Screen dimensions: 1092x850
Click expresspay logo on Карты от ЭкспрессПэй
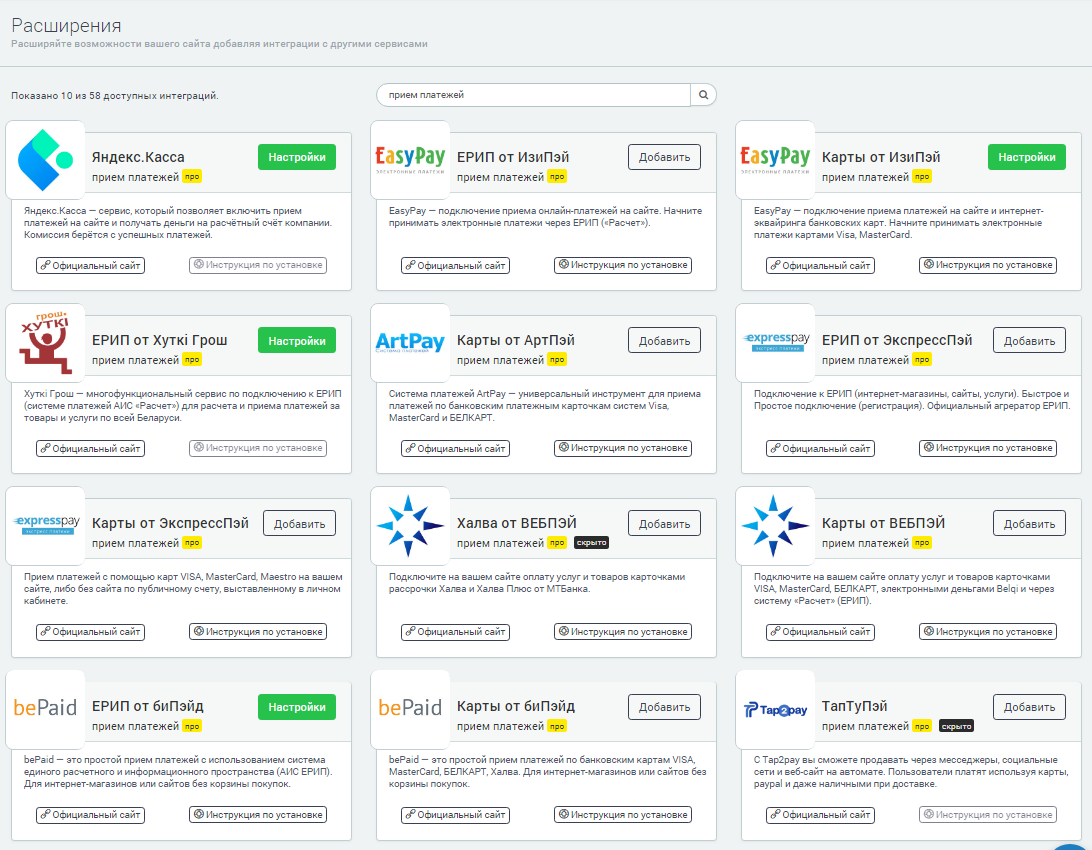coord(45,526)
